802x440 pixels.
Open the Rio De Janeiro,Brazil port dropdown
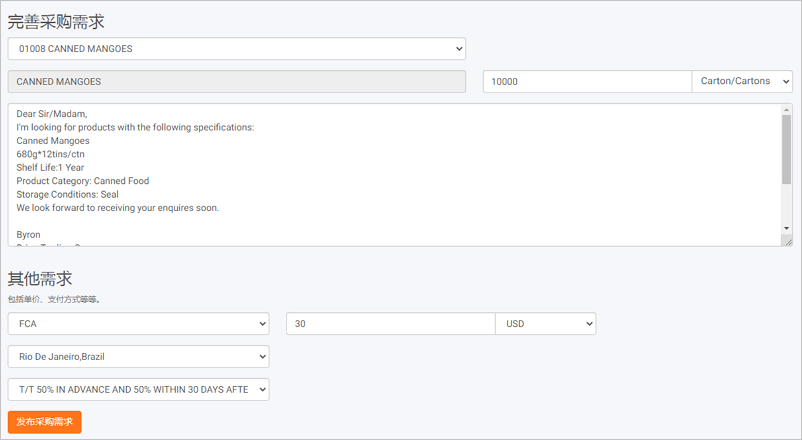(x=138, y=357)
